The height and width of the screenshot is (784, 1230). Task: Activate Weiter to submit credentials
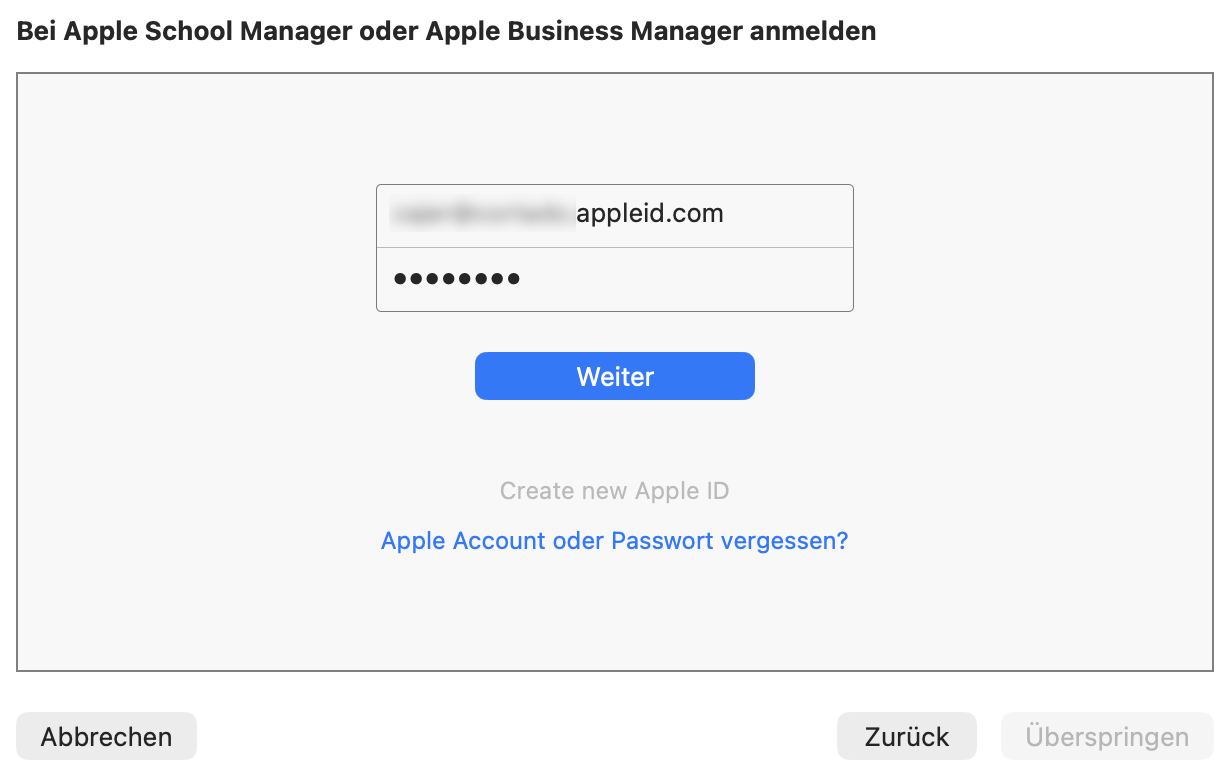(x=614, y=376)
